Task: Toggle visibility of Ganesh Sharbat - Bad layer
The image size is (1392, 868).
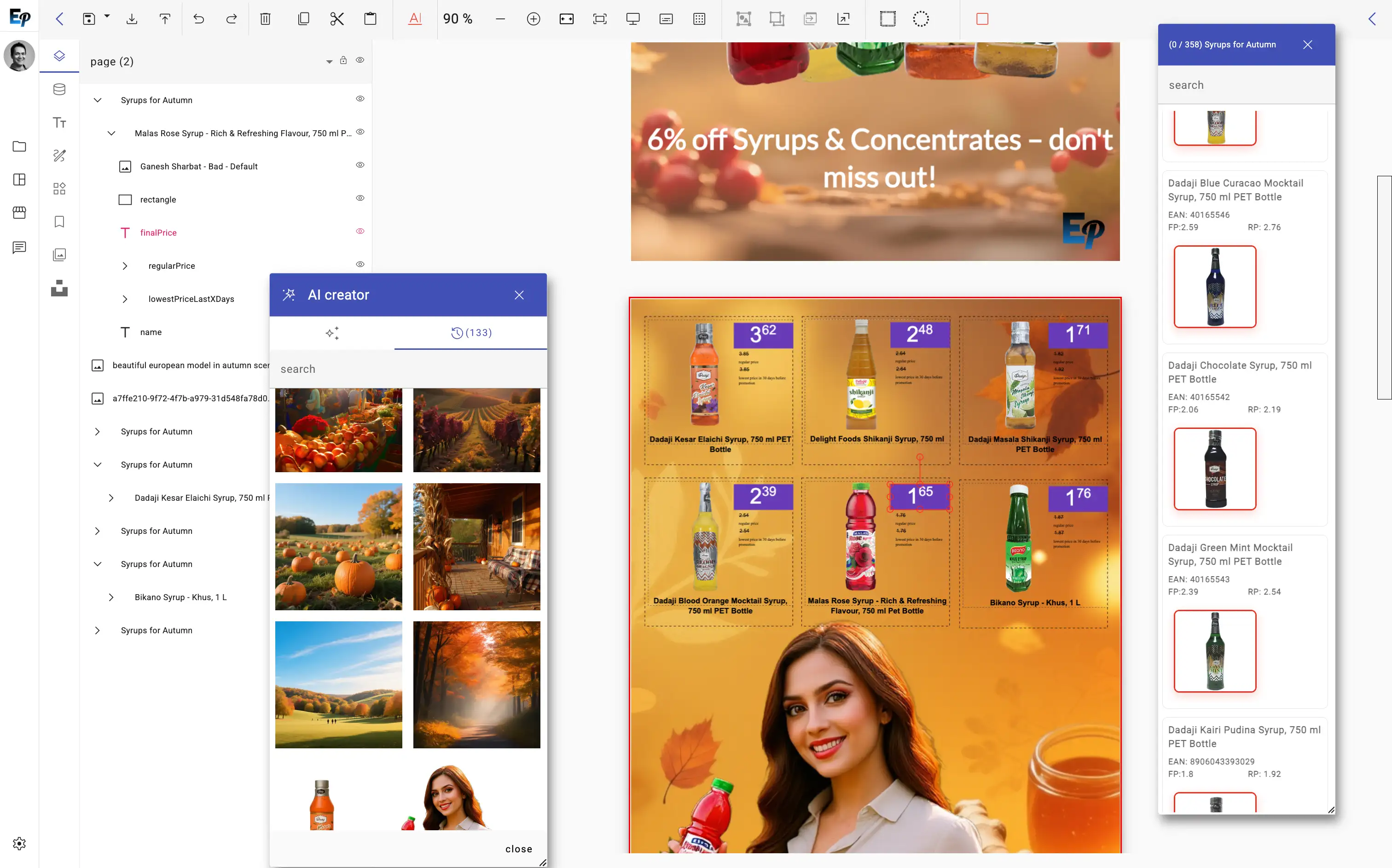Action: [x=360, y=165]
